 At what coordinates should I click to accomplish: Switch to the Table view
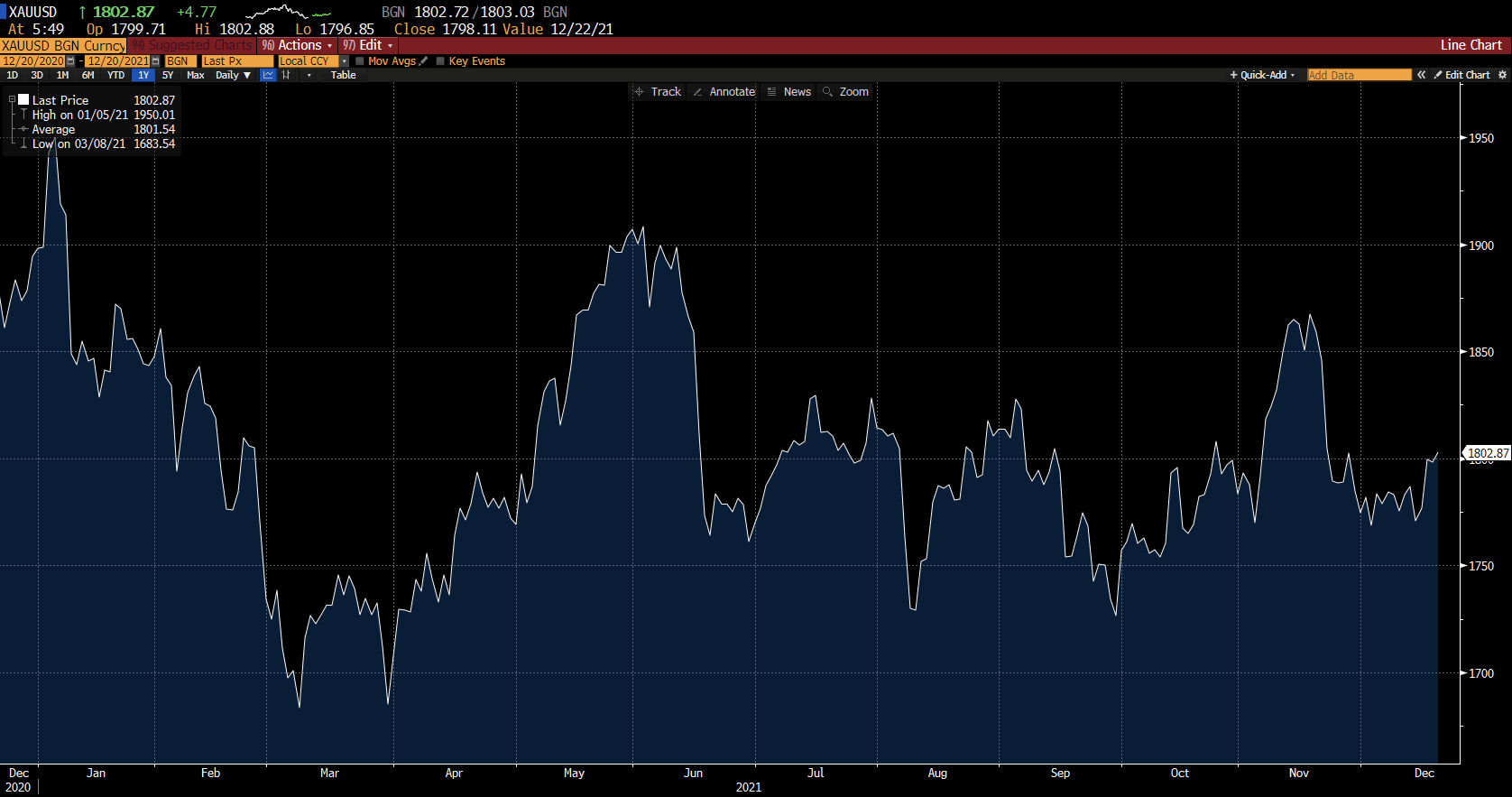343,75
